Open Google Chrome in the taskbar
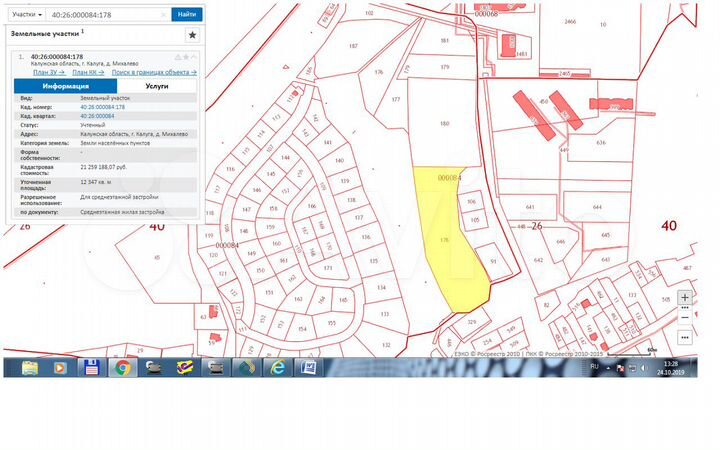 click(122, 368)
